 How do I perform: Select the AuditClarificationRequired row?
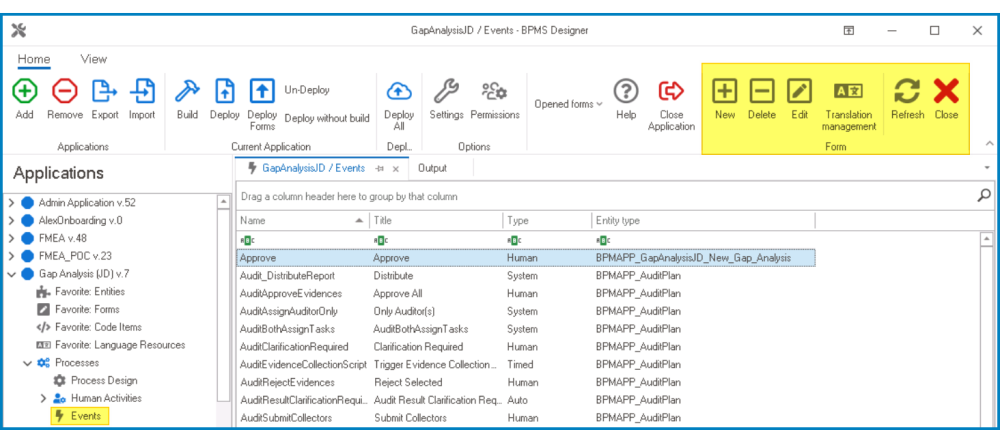pyautogui.click(x=526, y=347)
